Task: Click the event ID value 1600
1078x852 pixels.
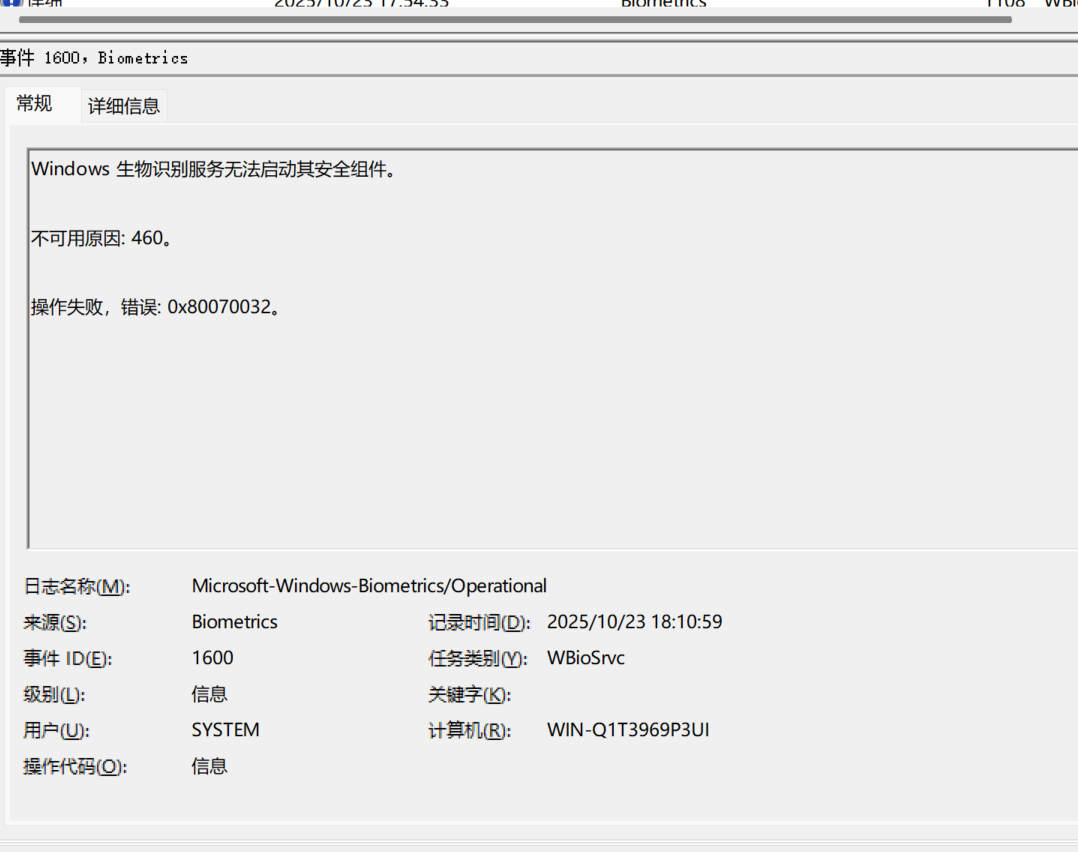Action: (212, 658)
